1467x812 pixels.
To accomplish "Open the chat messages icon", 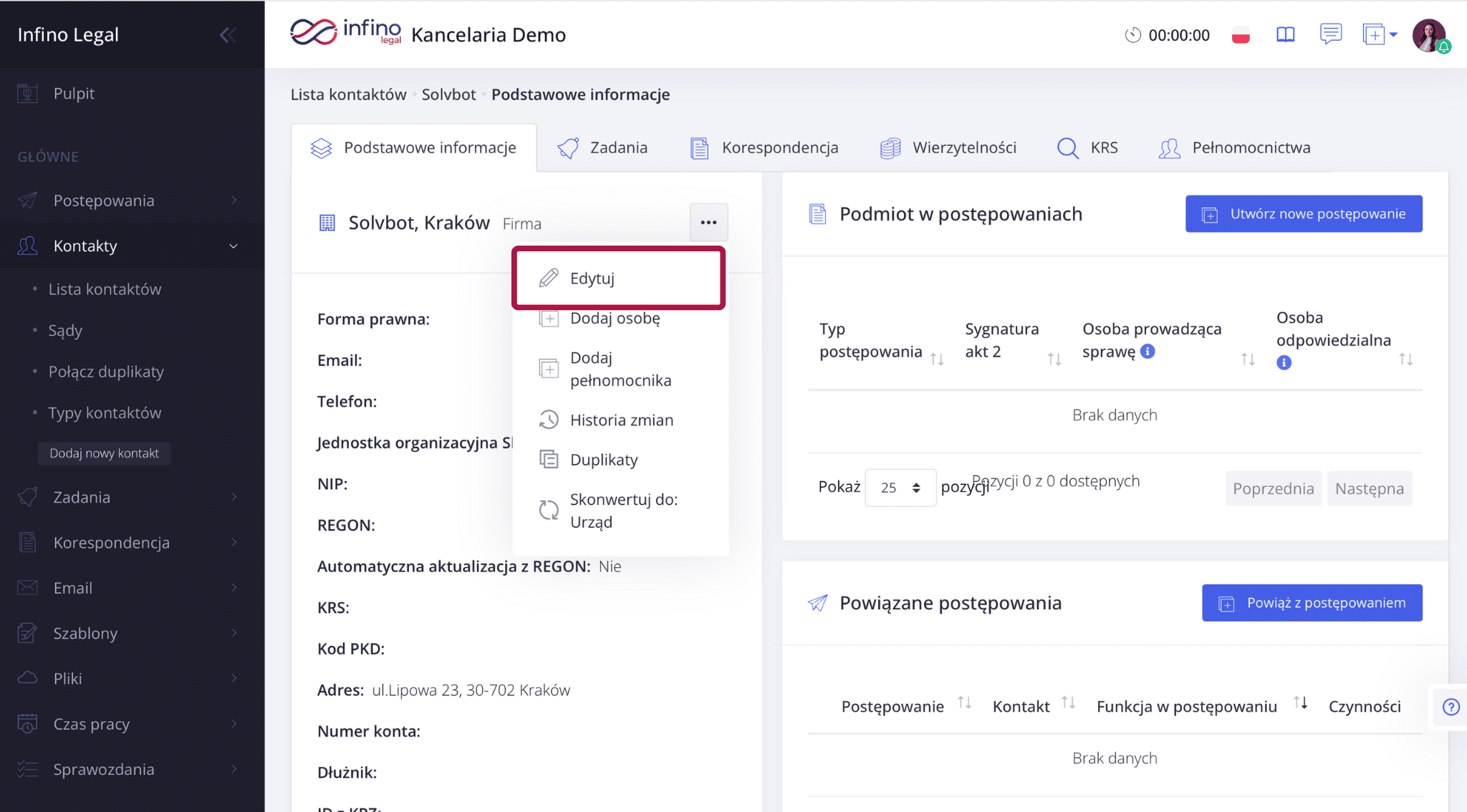I will click(x=1330, y=34).
